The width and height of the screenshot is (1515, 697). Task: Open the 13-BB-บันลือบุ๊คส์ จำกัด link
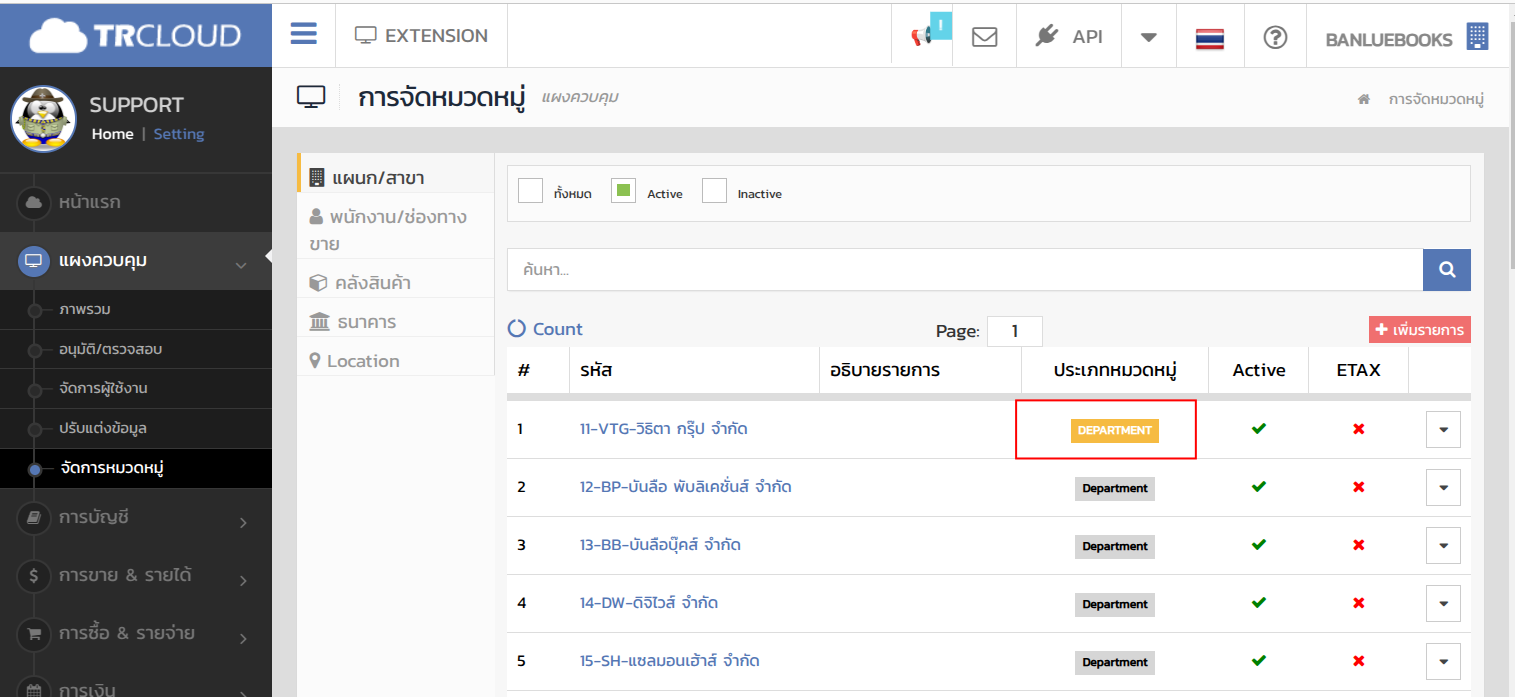[660, 545]
